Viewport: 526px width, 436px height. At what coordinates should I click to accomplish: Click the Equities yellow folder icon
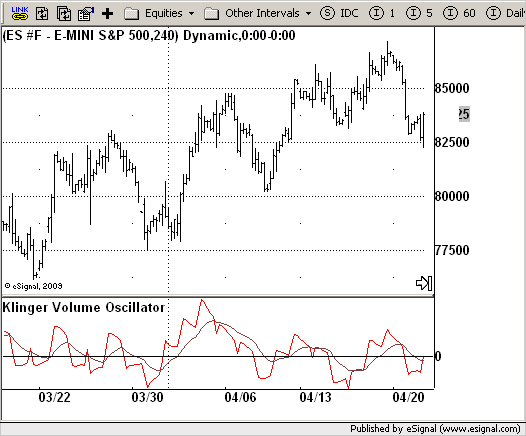tap(132, 14)
